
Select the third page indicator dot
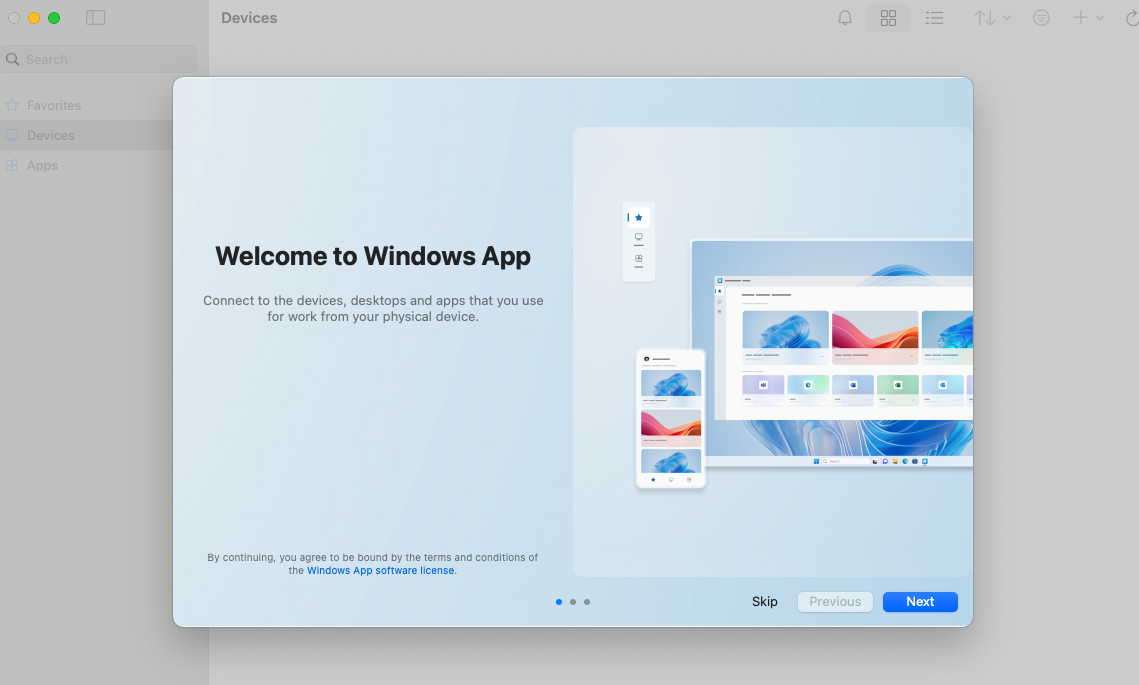[x=587, y=601]
